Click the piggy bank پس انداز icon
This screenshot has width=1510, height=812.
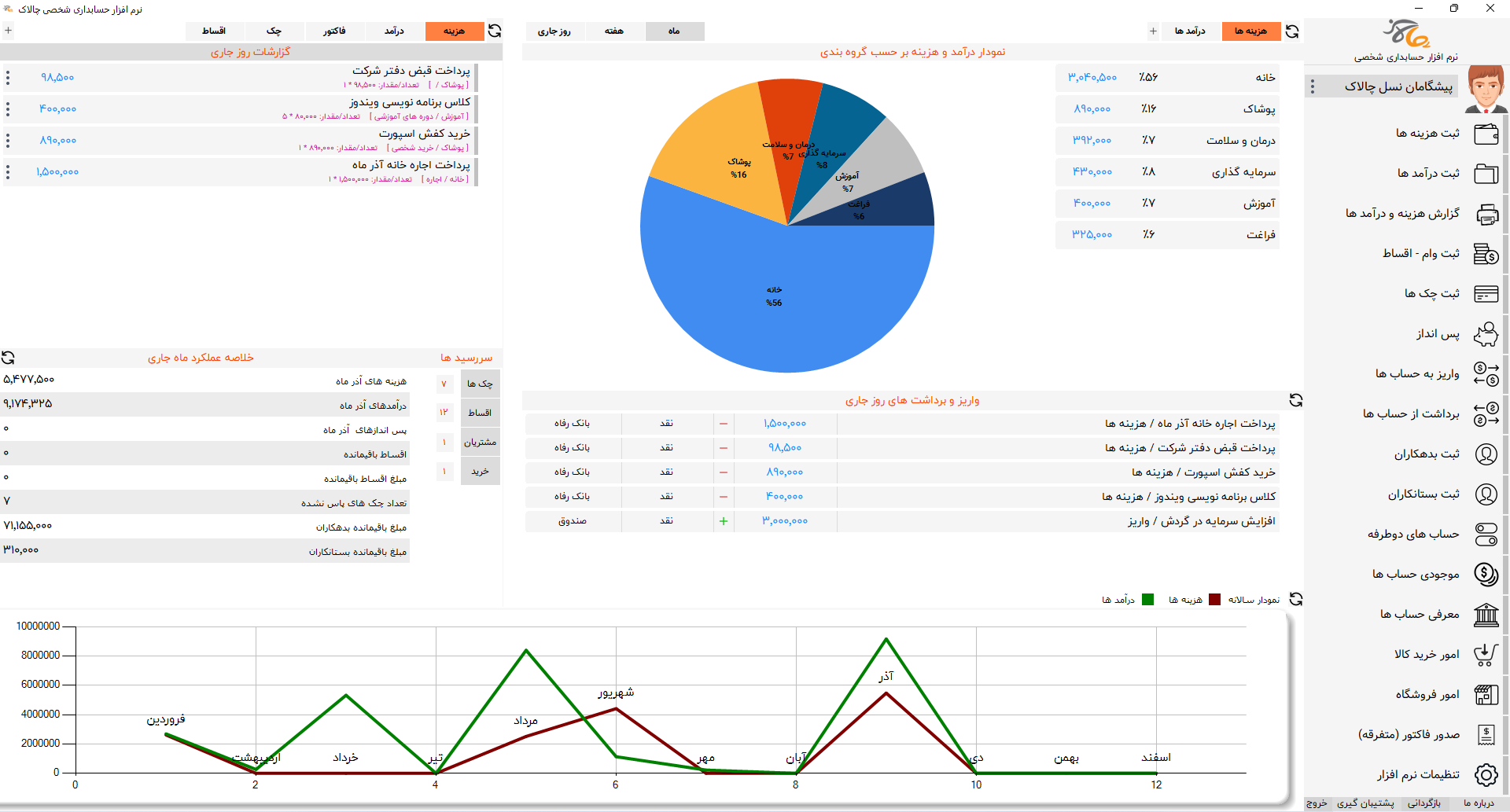click(x=1486, y=334)
